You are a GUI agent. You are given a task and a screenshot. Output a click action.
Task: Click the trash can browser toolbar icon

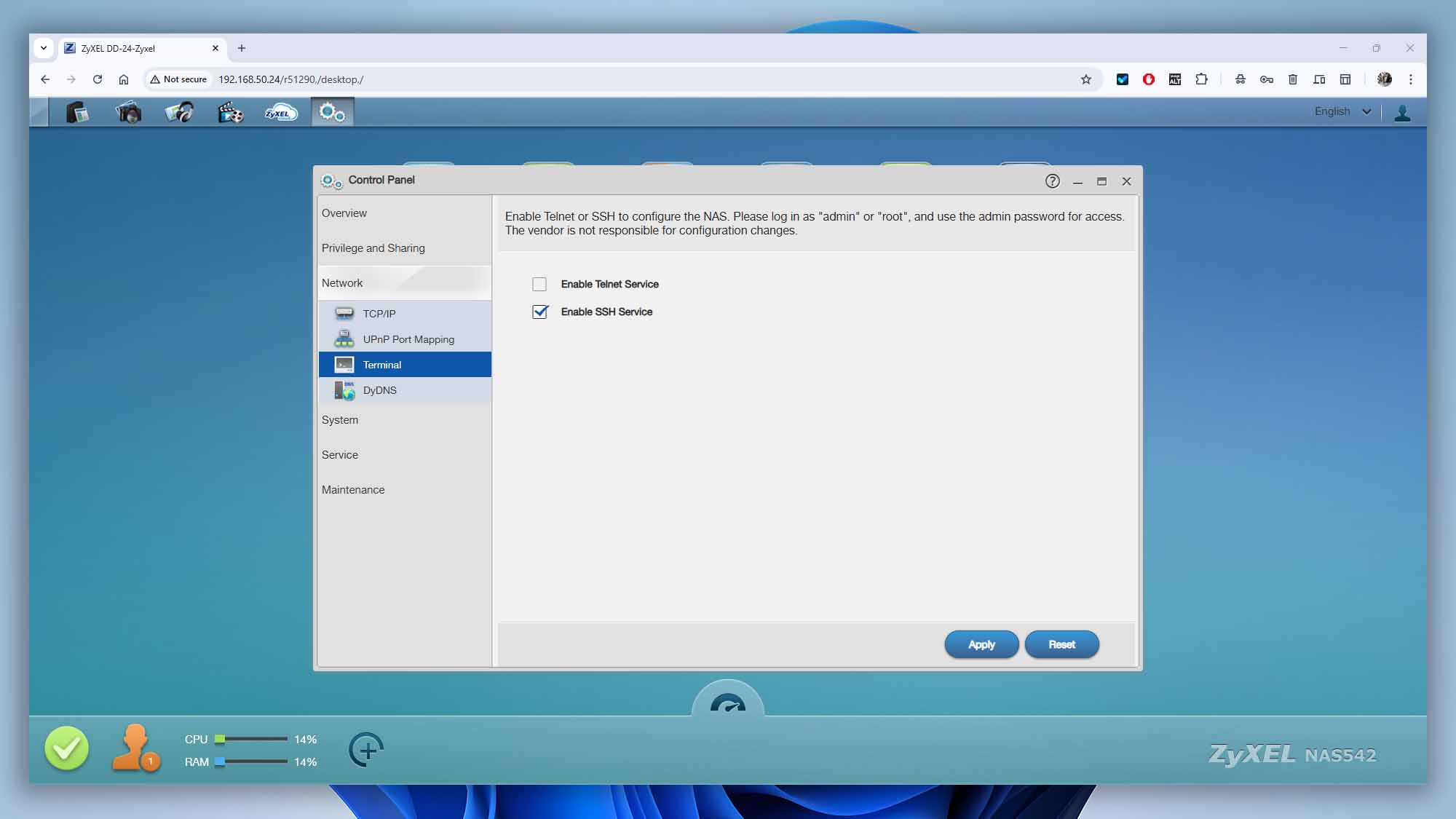click(x=1293, y=79)
